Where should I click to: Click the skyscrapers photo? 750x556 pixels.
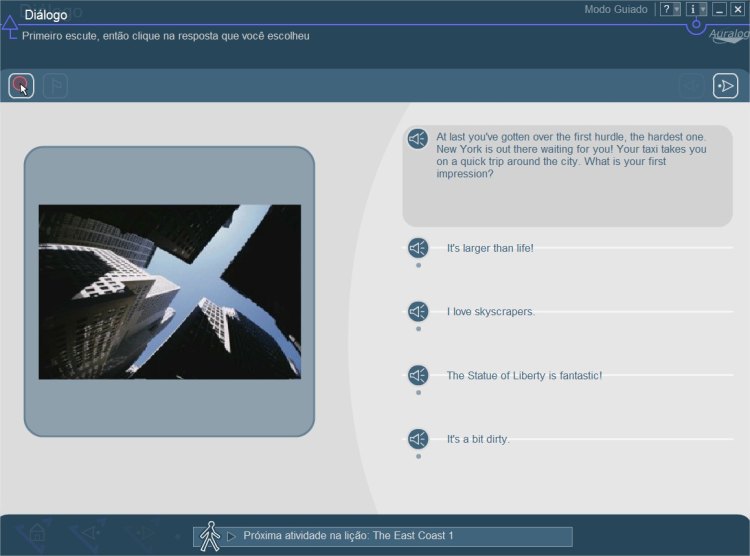pos(169,292)
